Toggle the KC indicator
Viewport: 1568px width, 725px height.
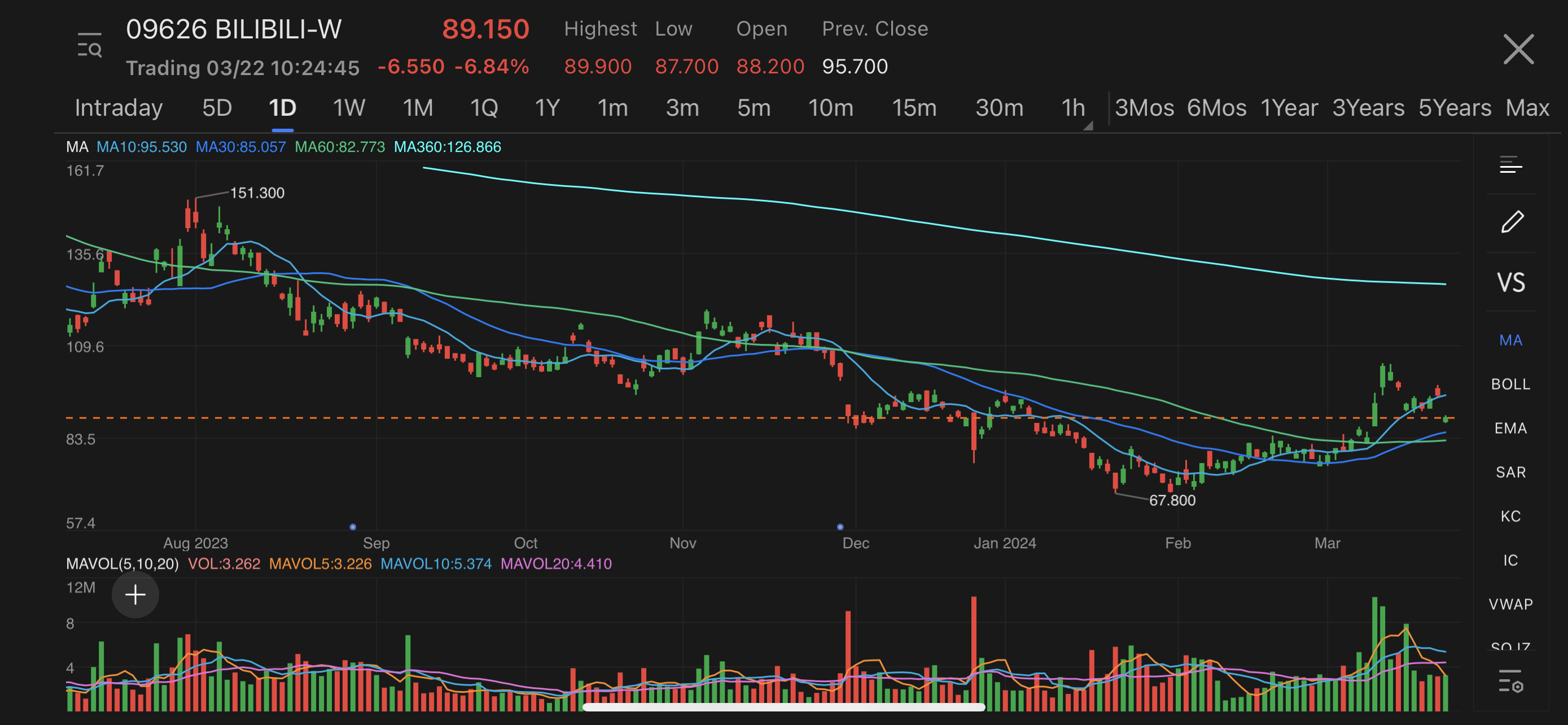(1511, 516)
